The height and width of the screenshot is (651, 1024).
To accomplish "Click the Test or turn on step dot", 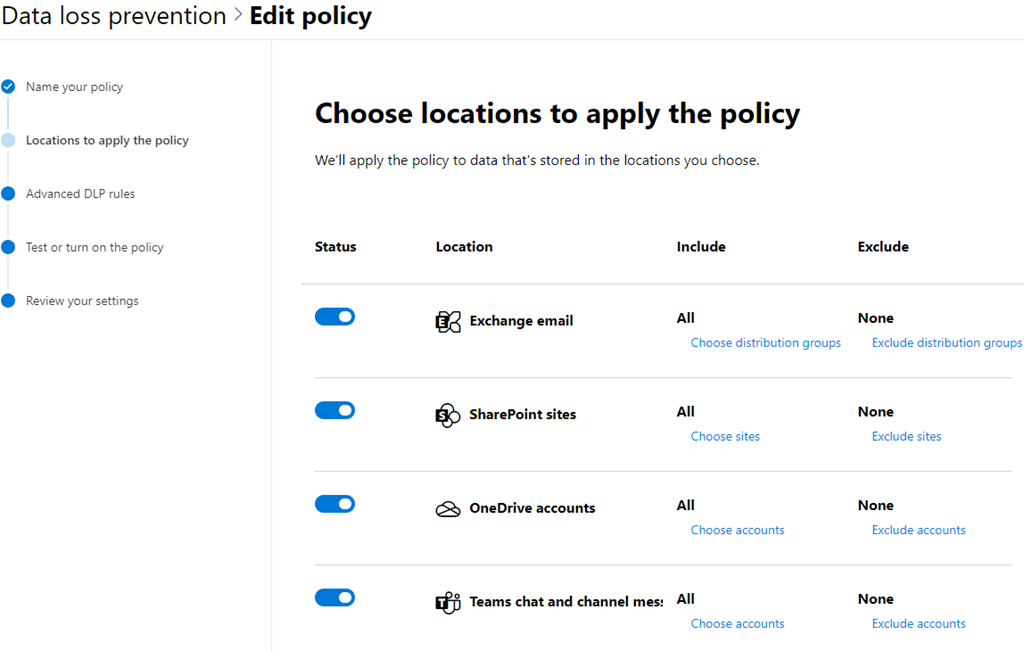I will pos(8,247).
